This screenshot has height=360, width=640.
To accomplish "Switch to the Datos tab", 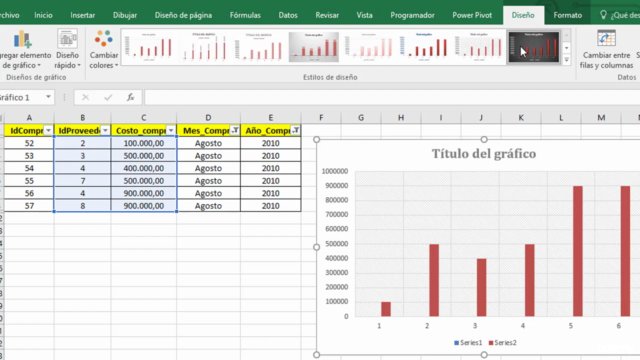I will point(288,15).
